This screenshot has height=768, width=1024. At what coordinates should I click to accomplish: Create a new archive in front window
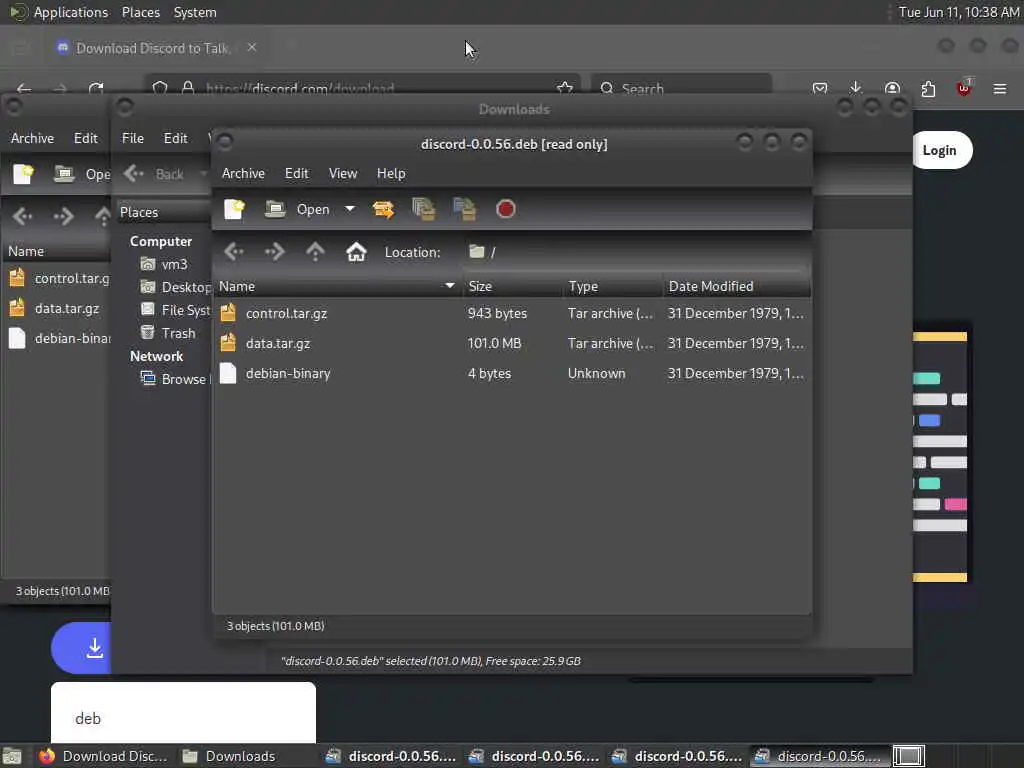(x=234, y=209)
